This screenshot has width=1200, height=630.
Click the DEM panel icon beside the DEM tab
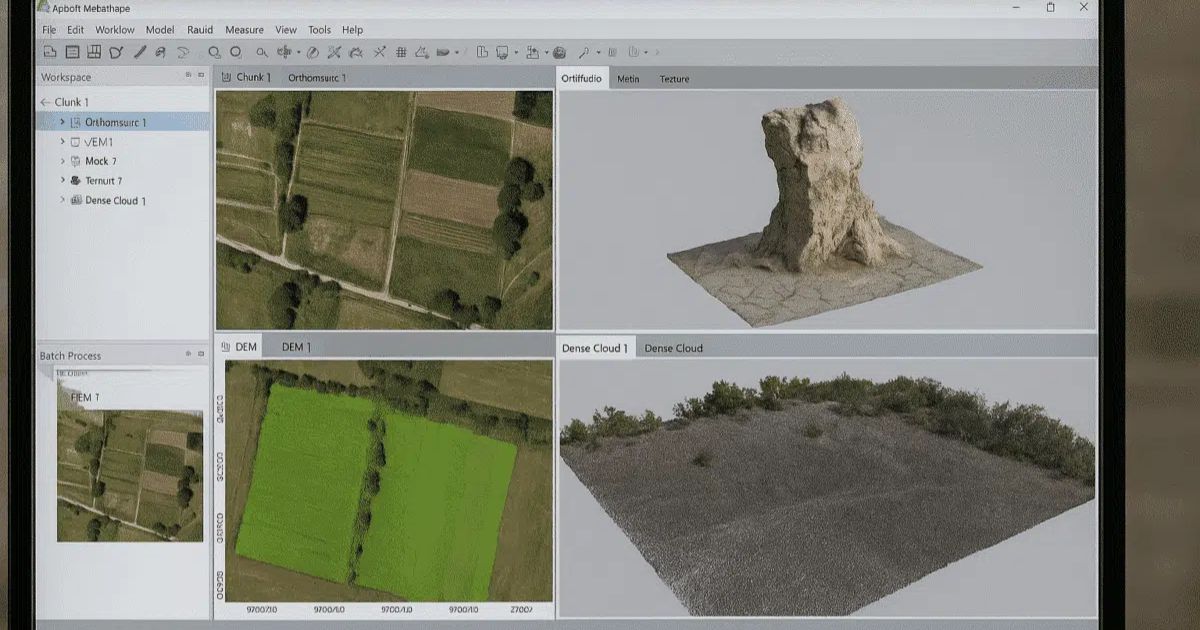point(225,346)
